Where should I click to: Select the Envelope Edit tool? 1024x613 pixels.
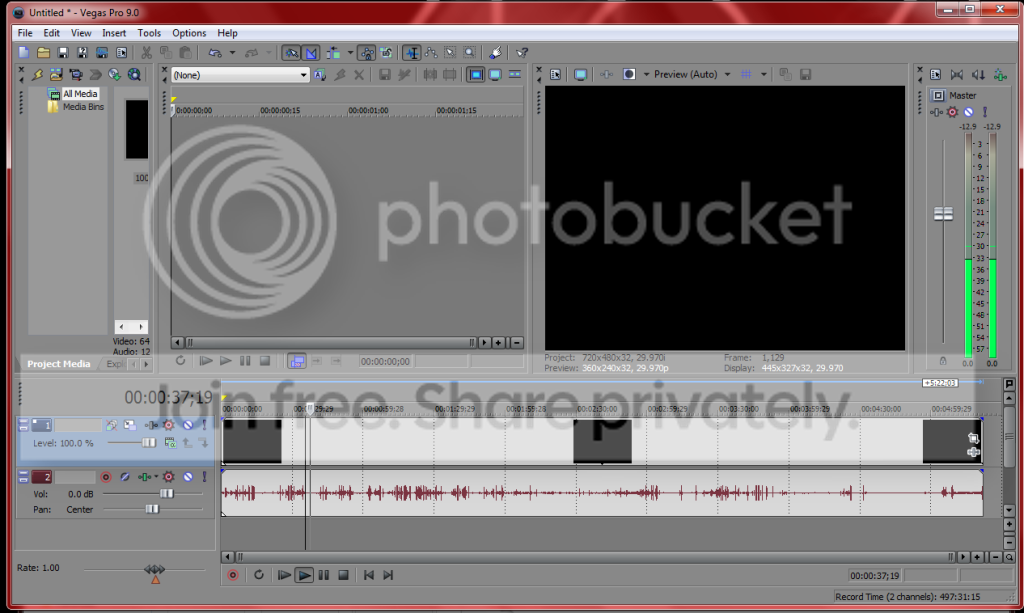pyautogui.click(x=431, y=53)
